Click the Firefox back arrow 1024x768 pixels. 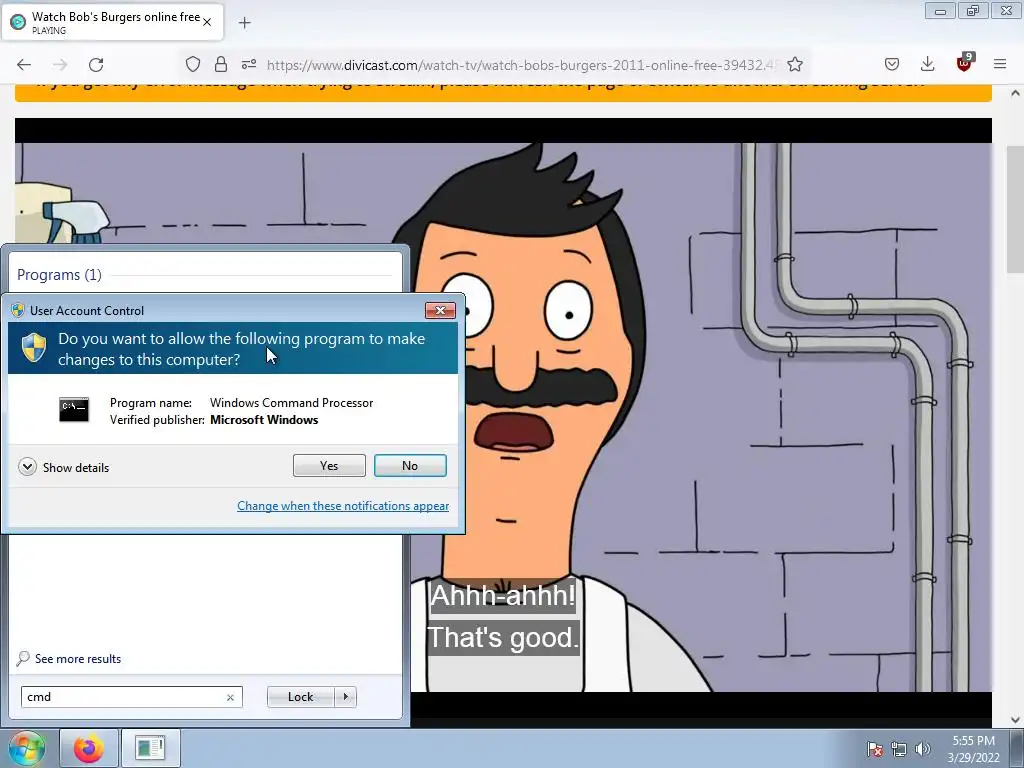(24, 65)
